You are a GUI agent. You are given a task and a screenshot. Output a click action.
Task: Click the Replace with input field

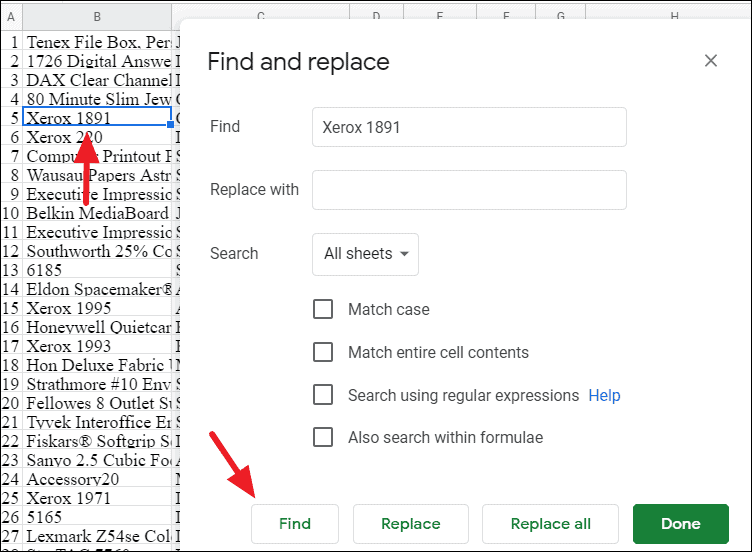coord(469,190)
